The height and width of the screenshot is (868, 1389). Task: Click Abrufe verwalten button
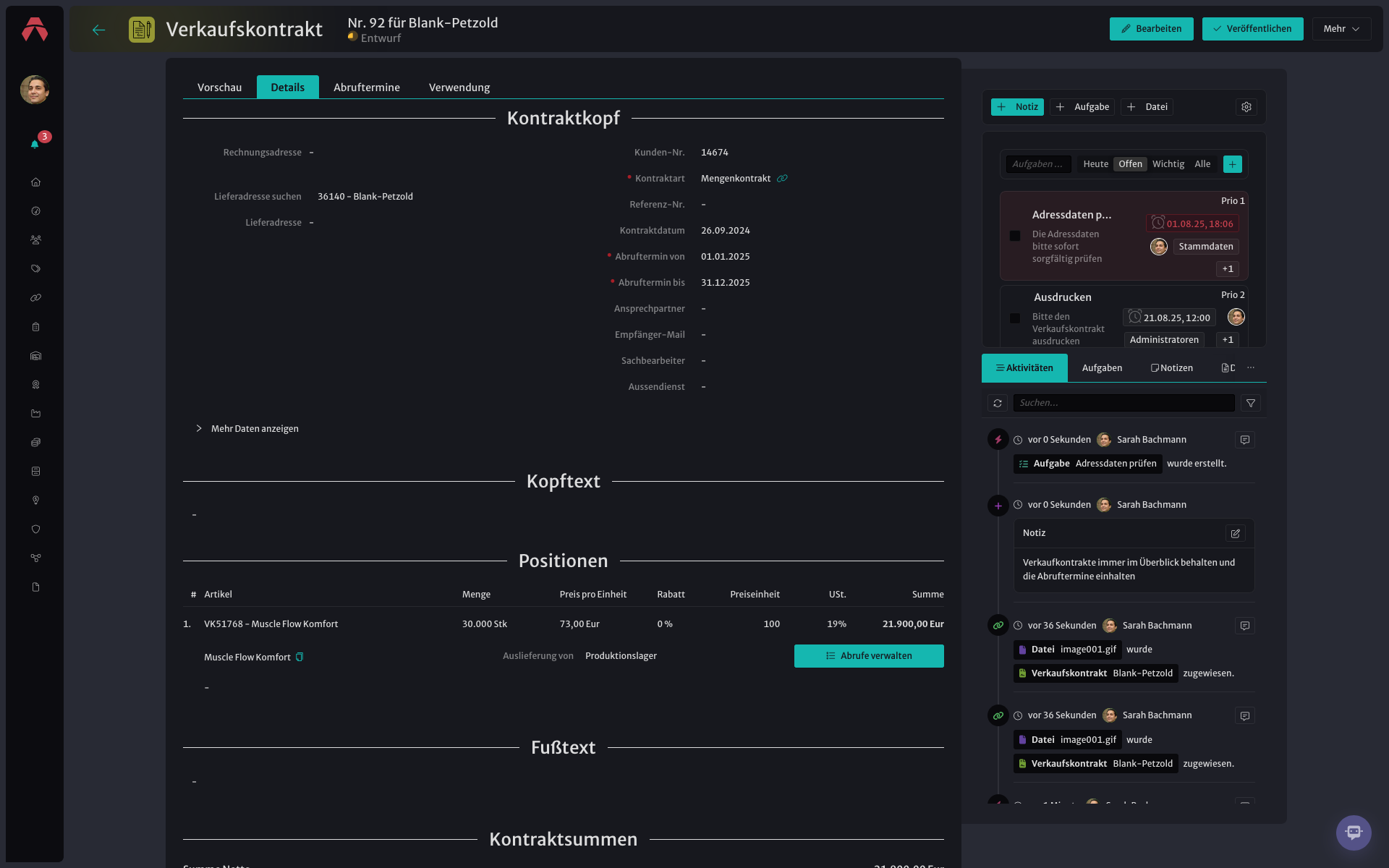tap(868, 656)
